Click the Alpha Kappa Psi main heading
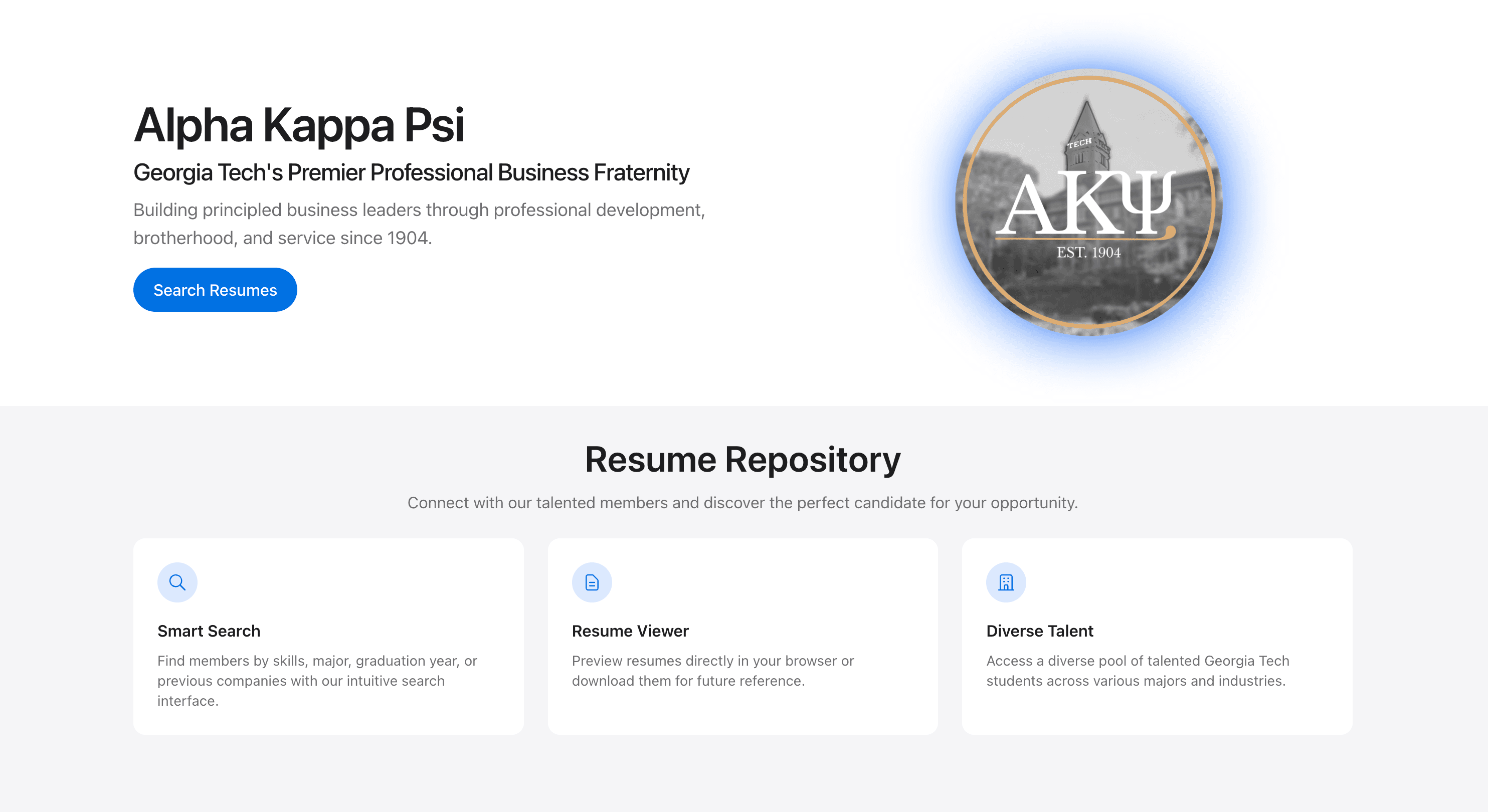Screen dimensions: 1488x812 pyautogui.click(x=299, y=125)
